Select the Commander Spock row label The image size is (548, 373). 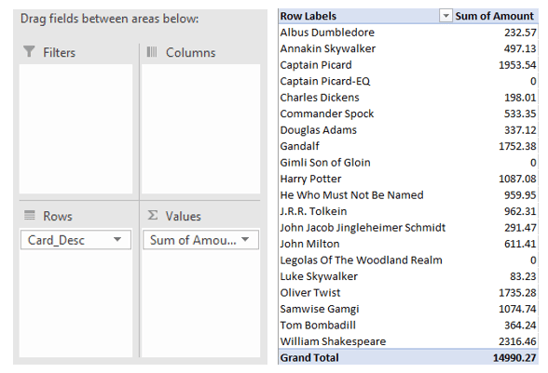click(327, 113)
